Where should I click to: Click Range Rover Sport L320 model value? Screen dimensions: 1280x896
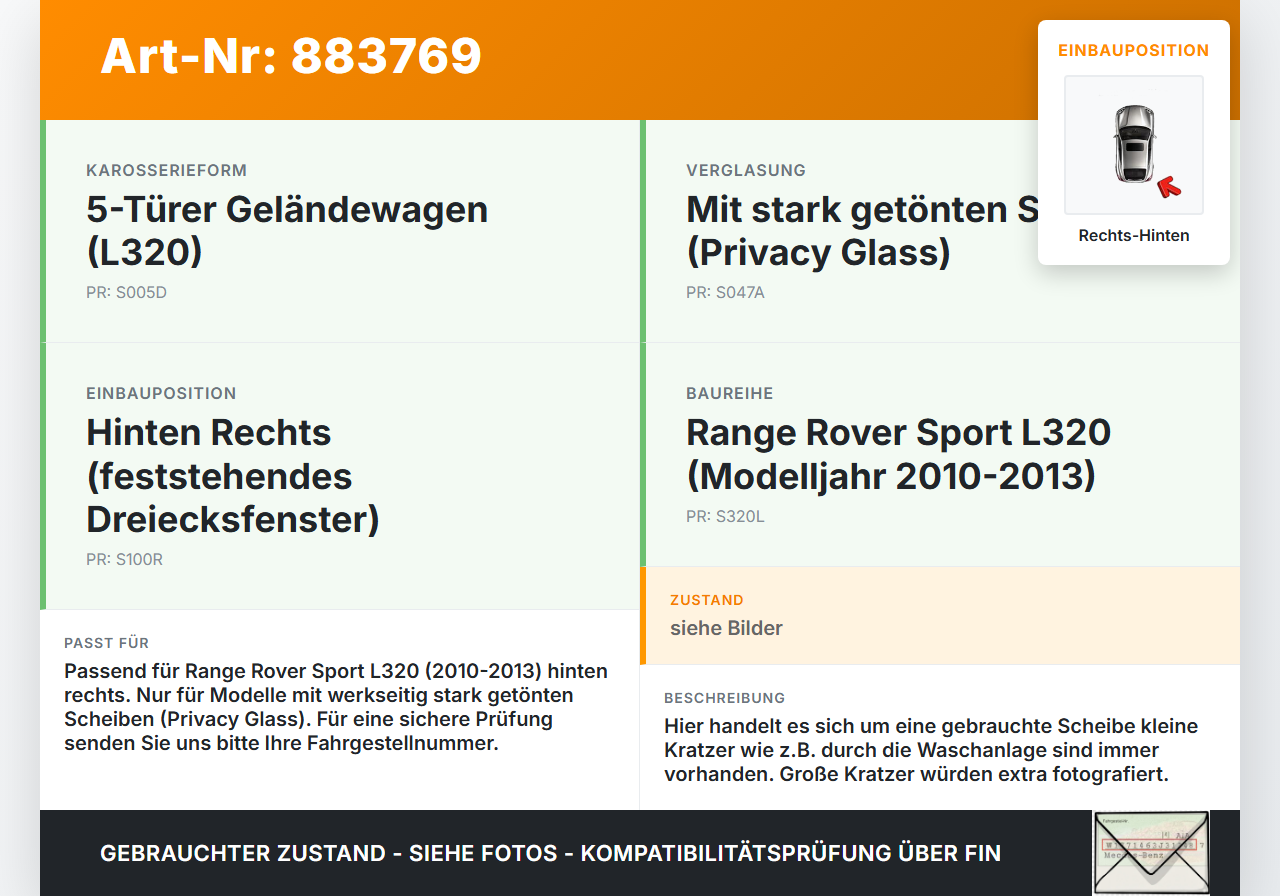[899, 454]
